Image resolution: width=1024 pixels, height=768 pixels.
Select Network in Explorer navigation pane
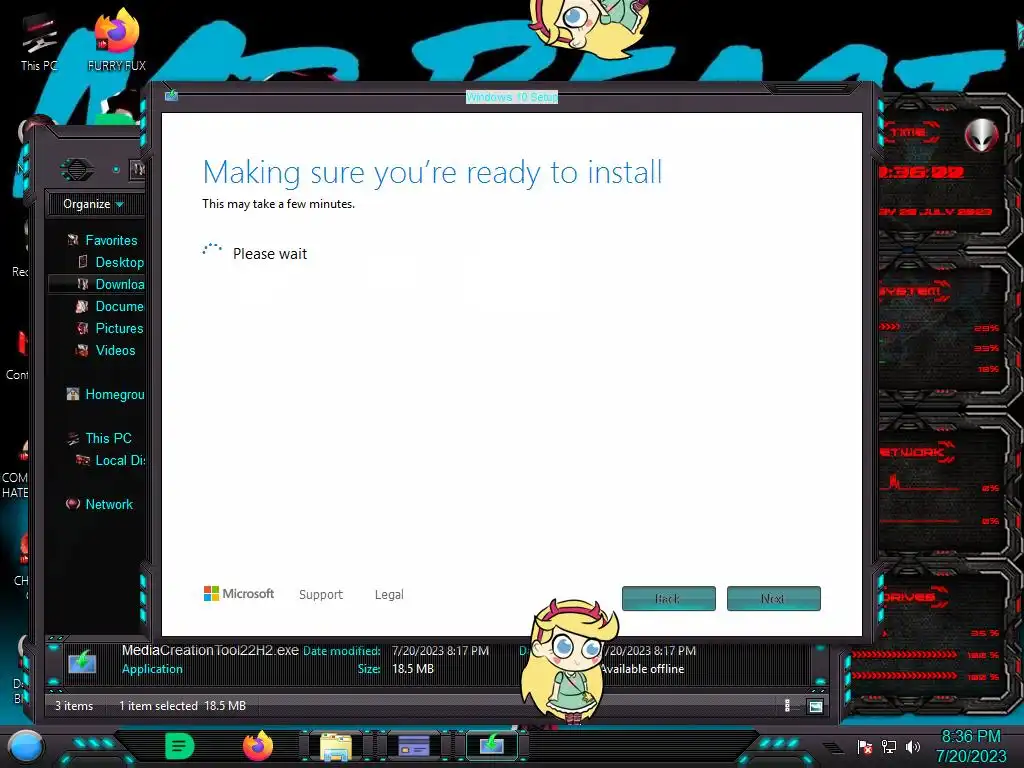tap(108, 504)
